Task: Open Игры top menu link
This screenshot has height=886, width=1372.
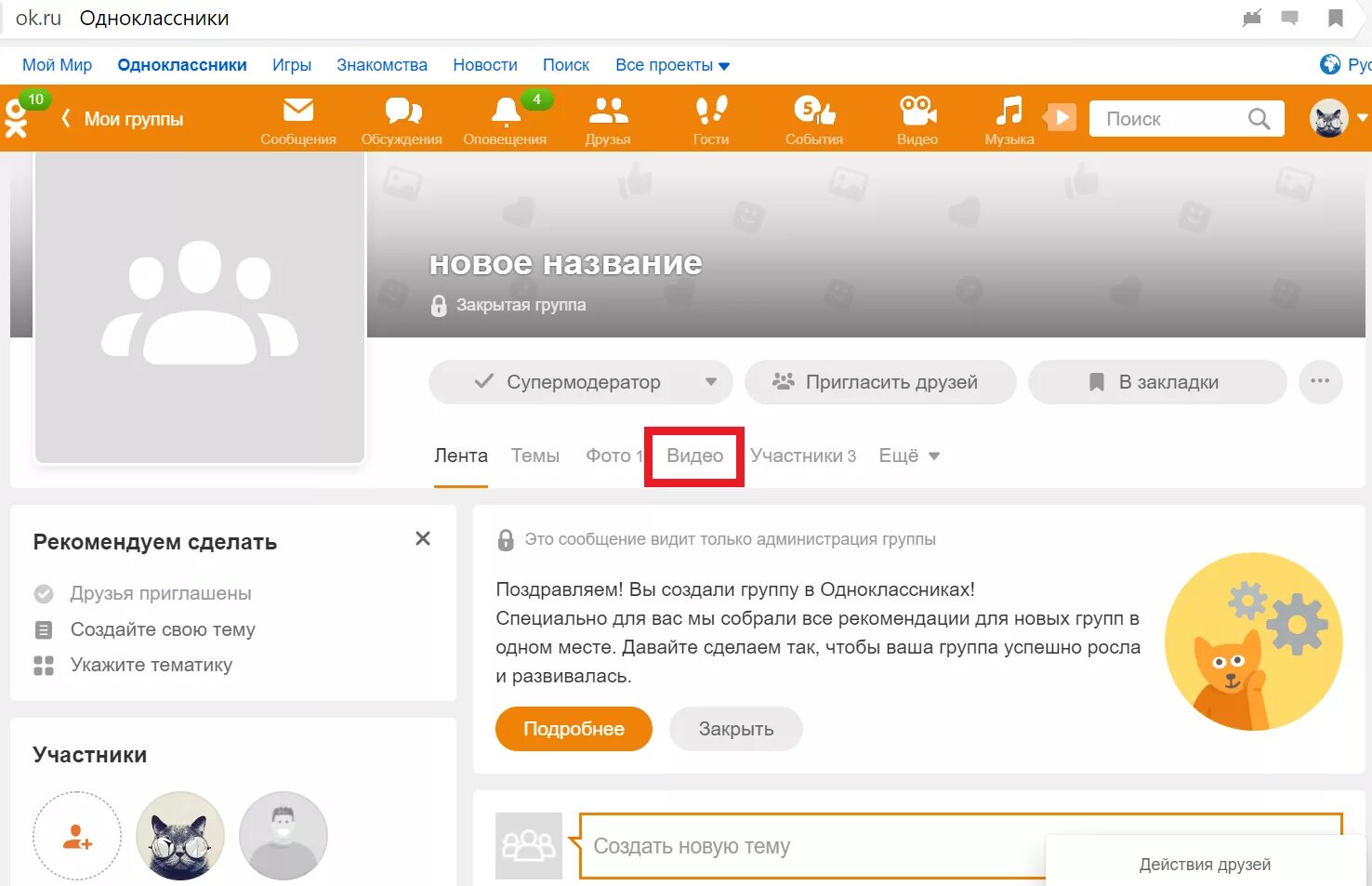Action: [292, 65]
